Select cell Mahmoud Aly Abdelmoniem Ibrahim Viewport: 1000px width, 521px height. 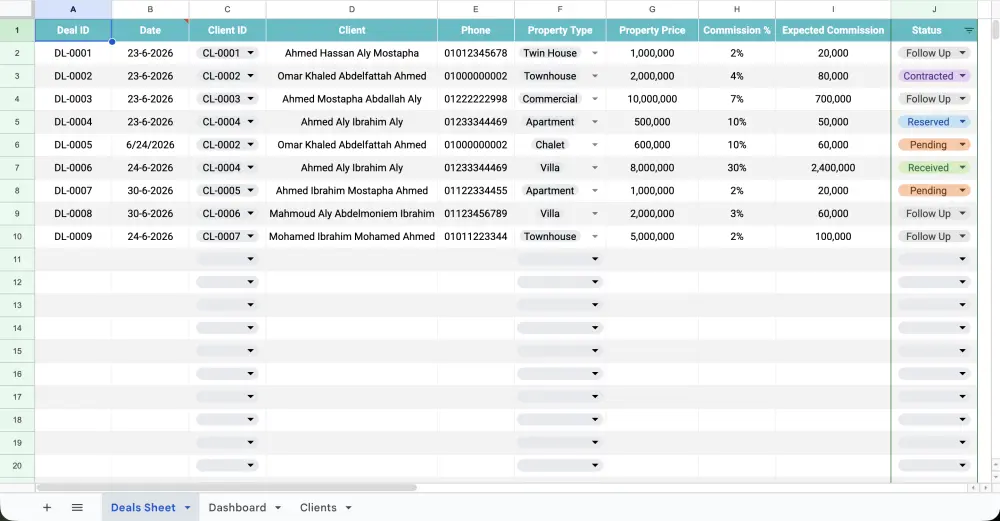(x=352, y=214)
